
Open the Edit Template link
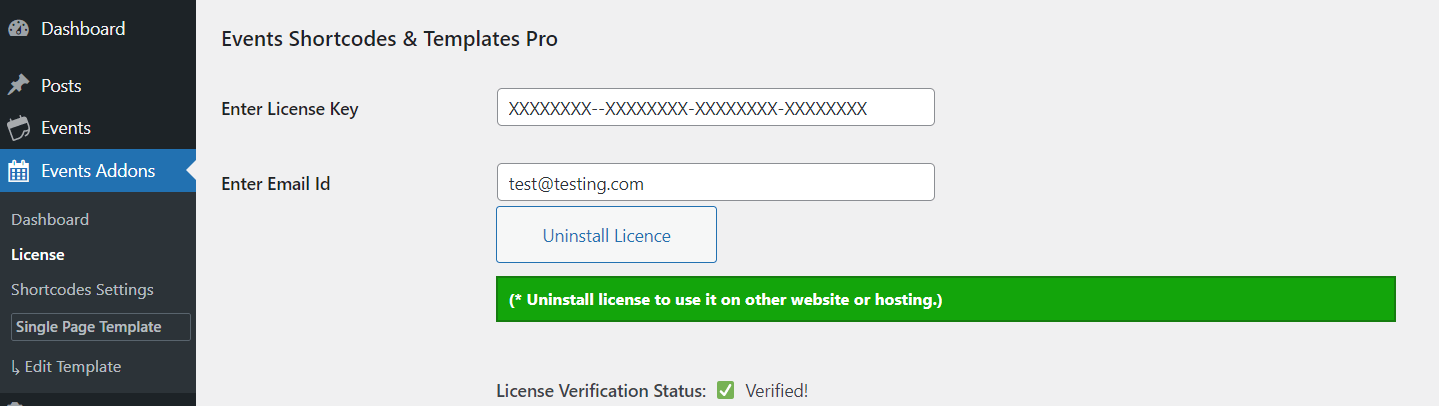(73, 367)
